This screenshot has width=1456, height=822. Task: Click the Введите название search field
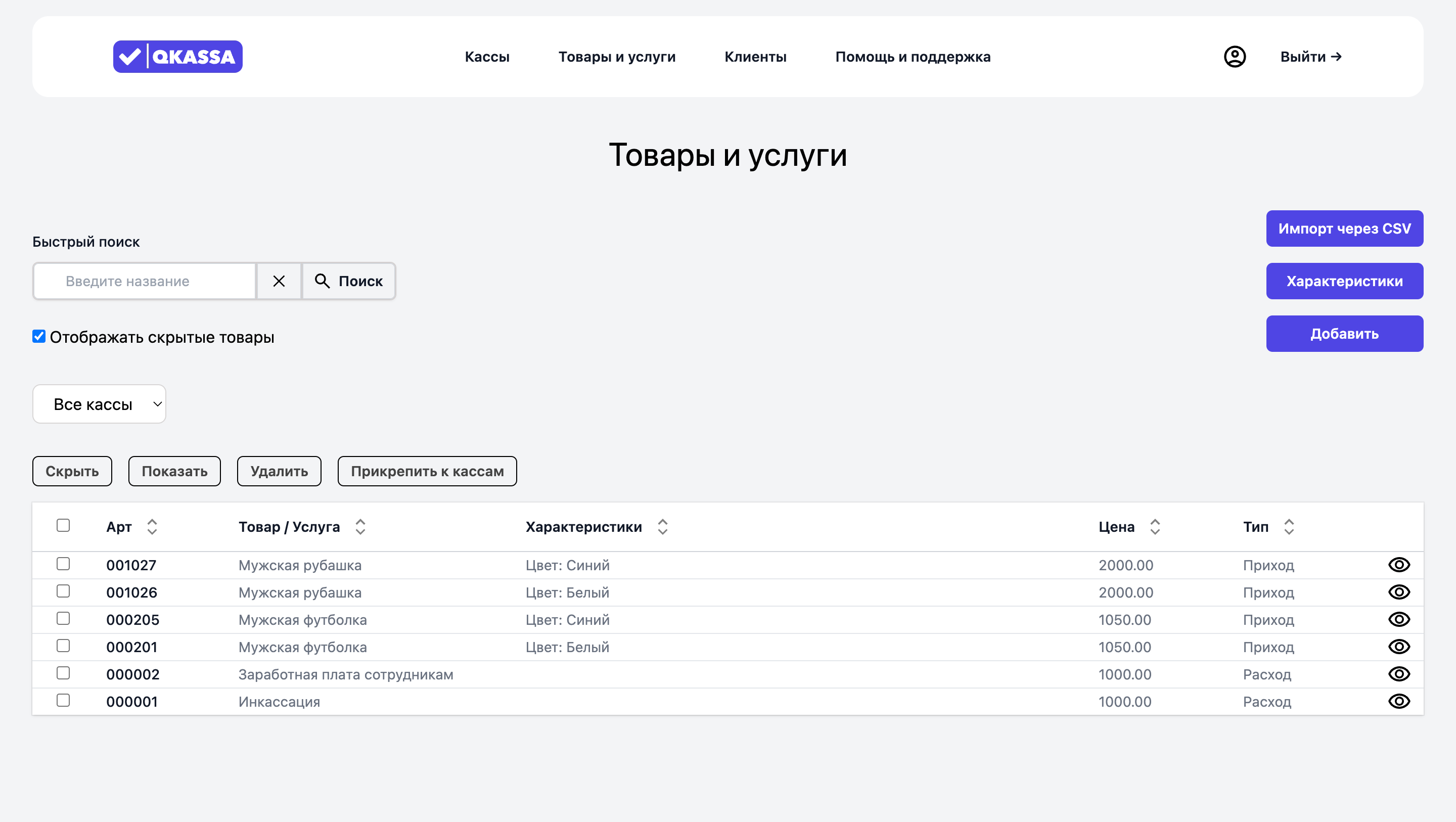coord(145,281)
